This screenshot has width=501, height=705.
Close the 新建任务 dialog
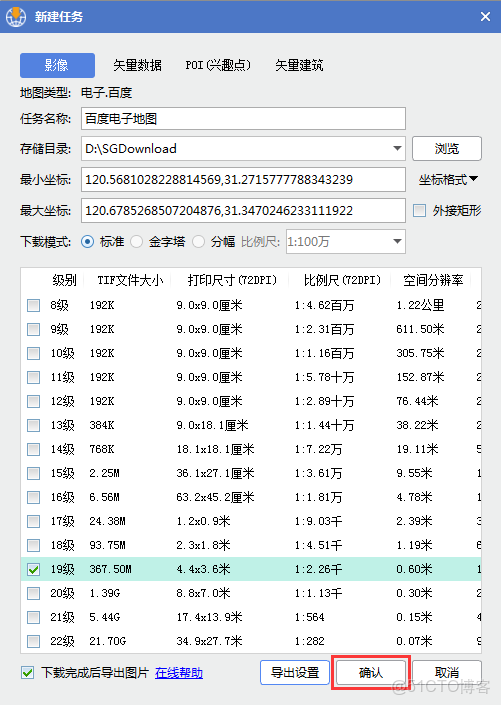(485, 17)
